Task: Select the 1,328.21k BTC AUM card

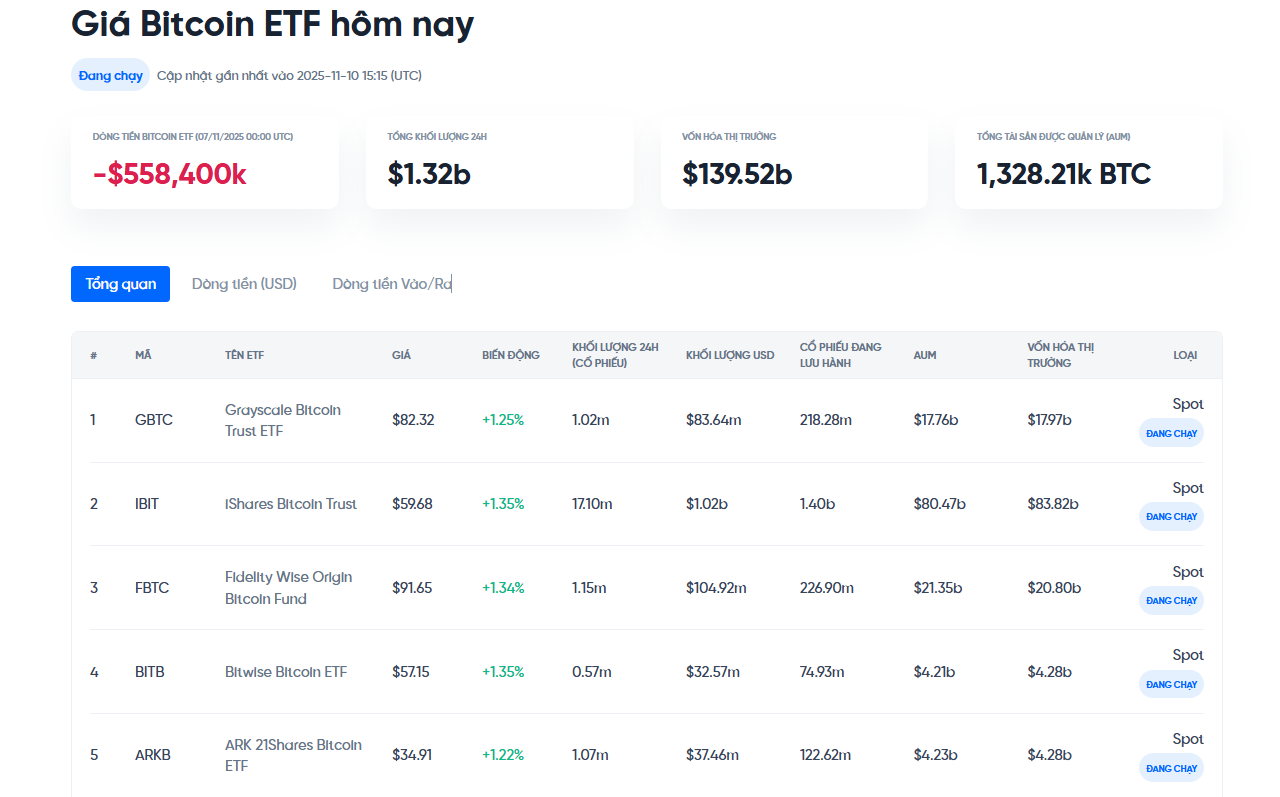Action: coord(1088,162)
